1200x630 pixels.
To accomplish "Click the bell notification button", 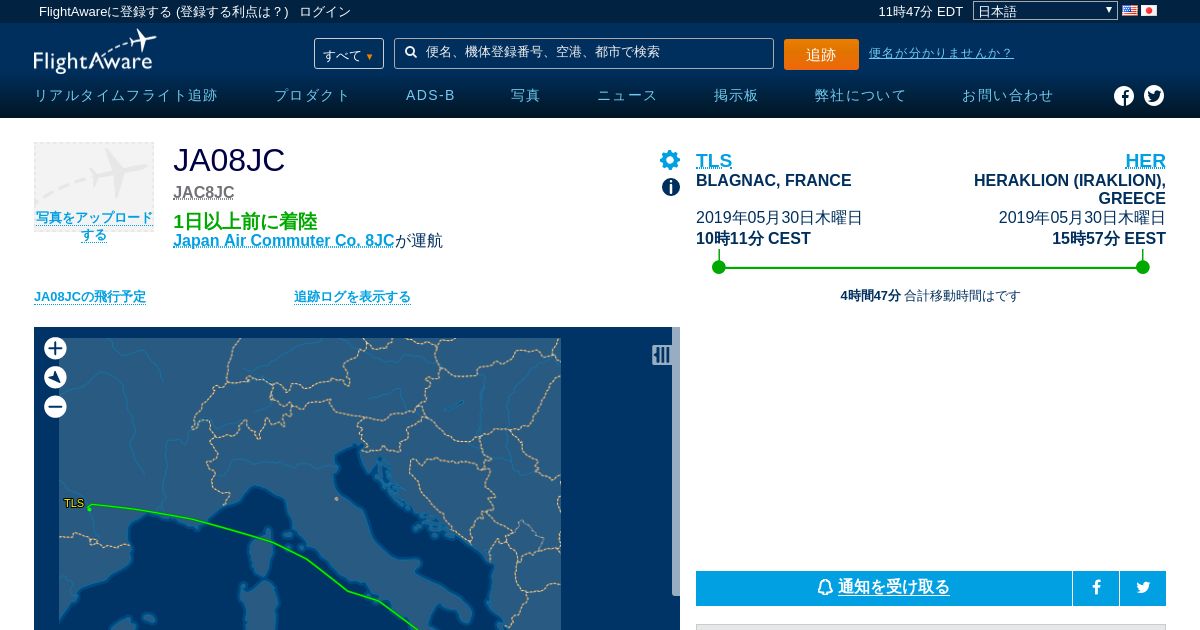I will coord(884,588).
